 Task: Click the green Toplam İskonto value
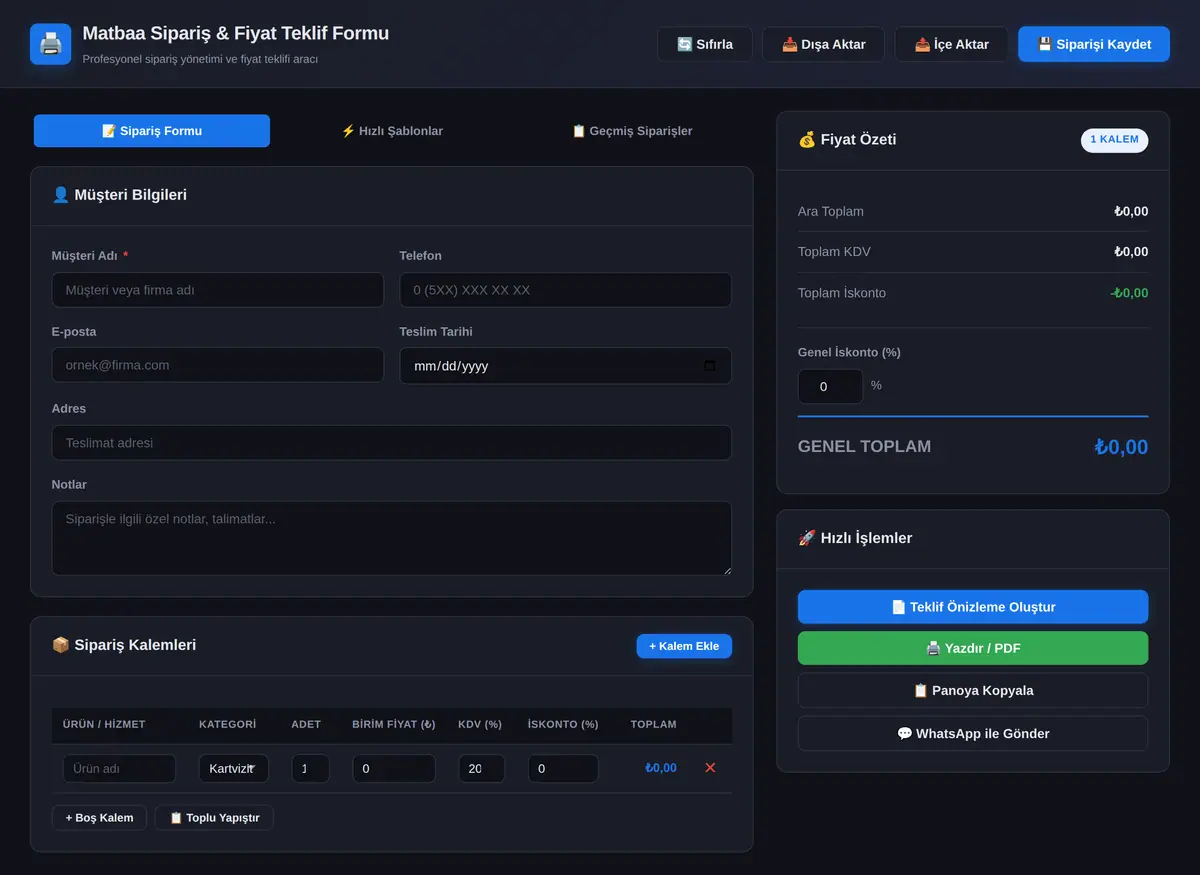coord(1129,293)
